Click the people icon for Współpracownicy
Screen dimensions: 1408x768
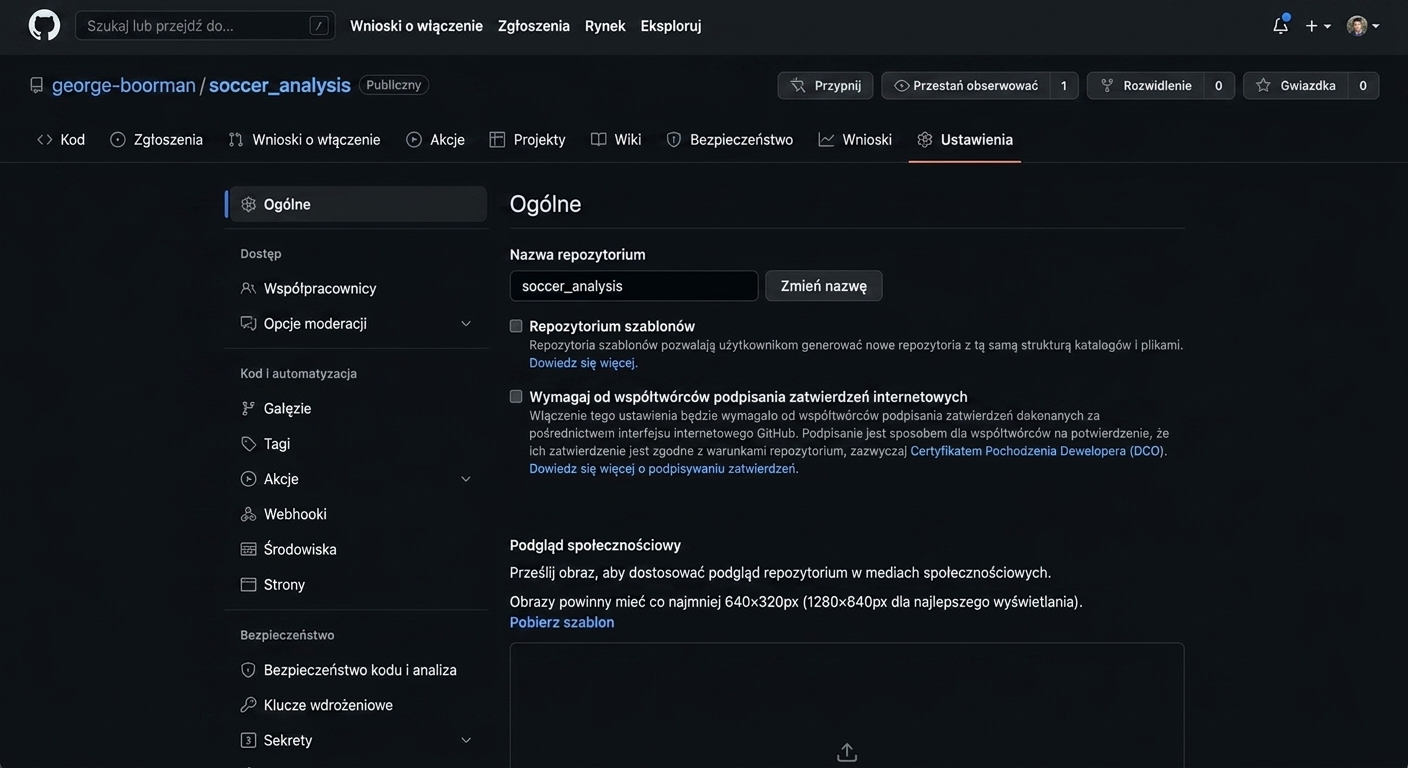[x=249, y=288]
